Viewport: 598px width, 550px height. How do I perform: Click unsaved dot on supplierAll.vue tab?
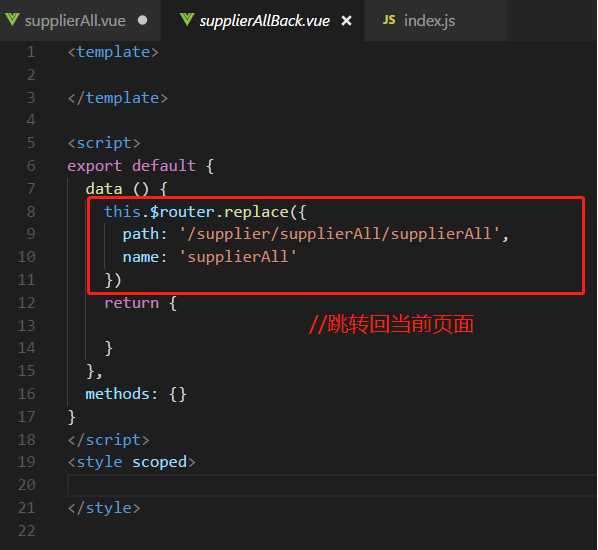[x=143, y=20]
